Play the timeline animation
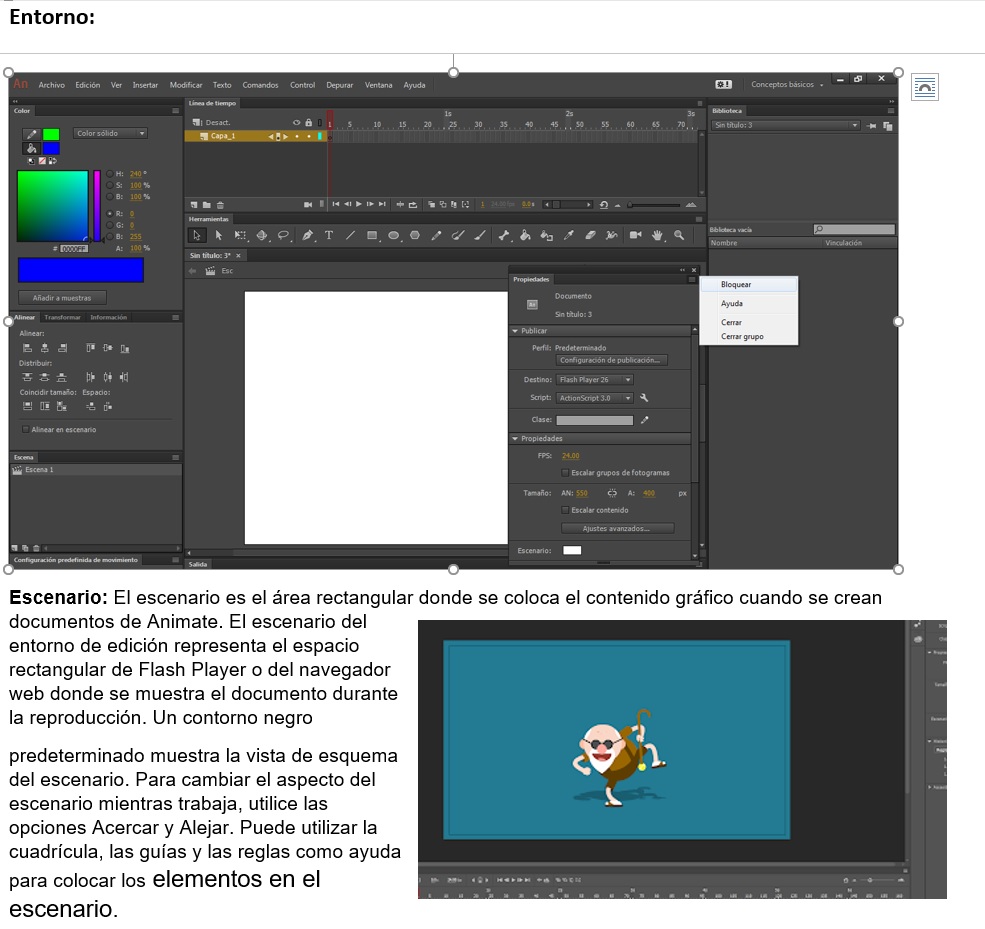985x929 pixels. click(359, 204)
